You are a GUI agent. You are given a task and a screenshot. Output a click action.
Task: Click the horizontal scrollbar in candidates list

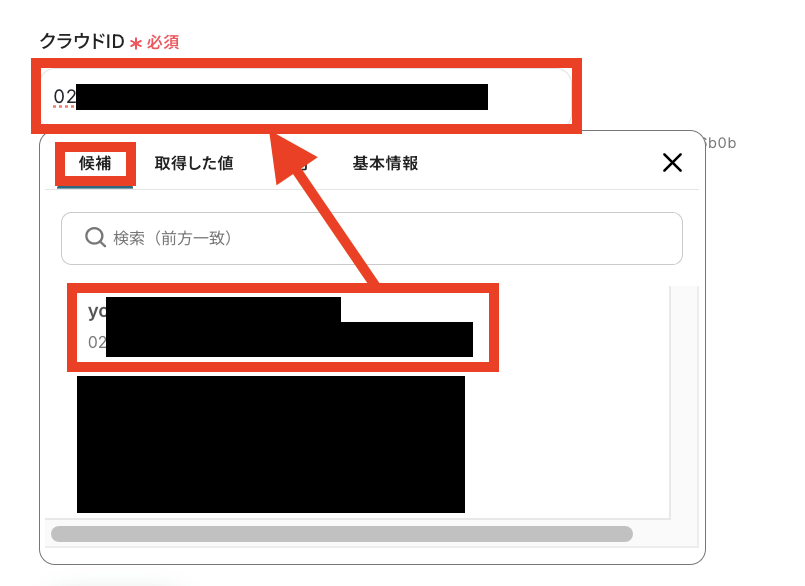pos(342,534)
